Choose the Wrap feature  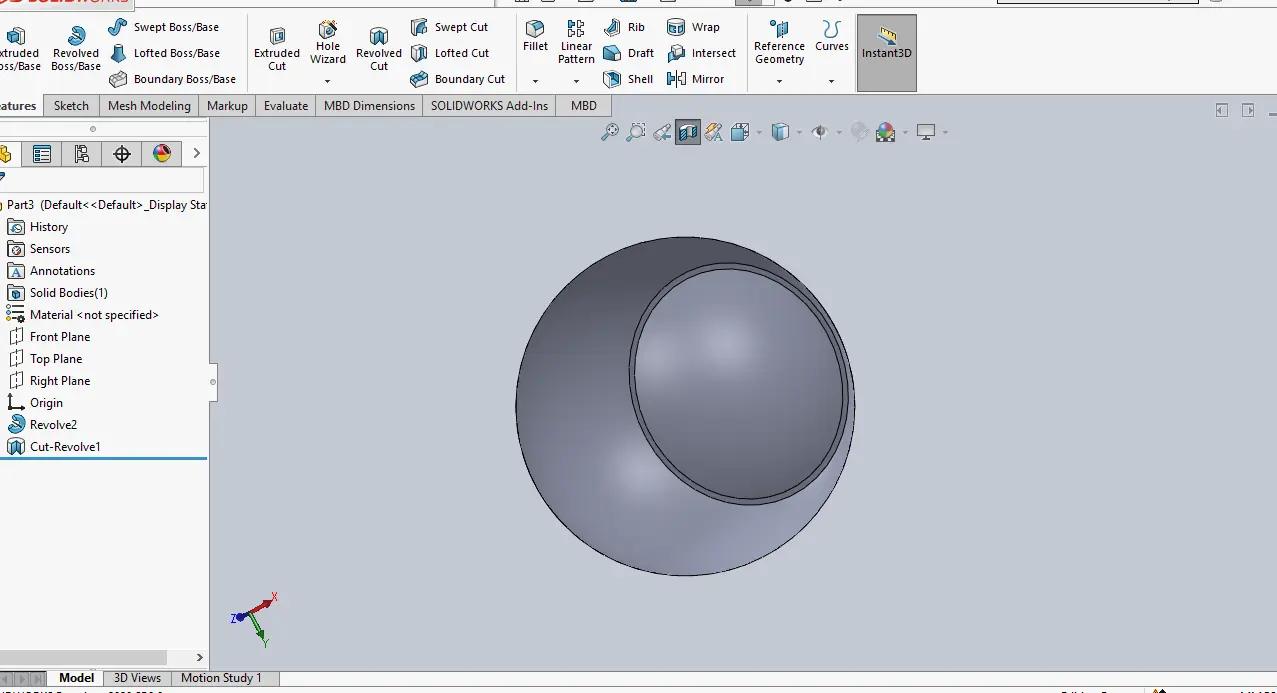click(x=693, y=27)
